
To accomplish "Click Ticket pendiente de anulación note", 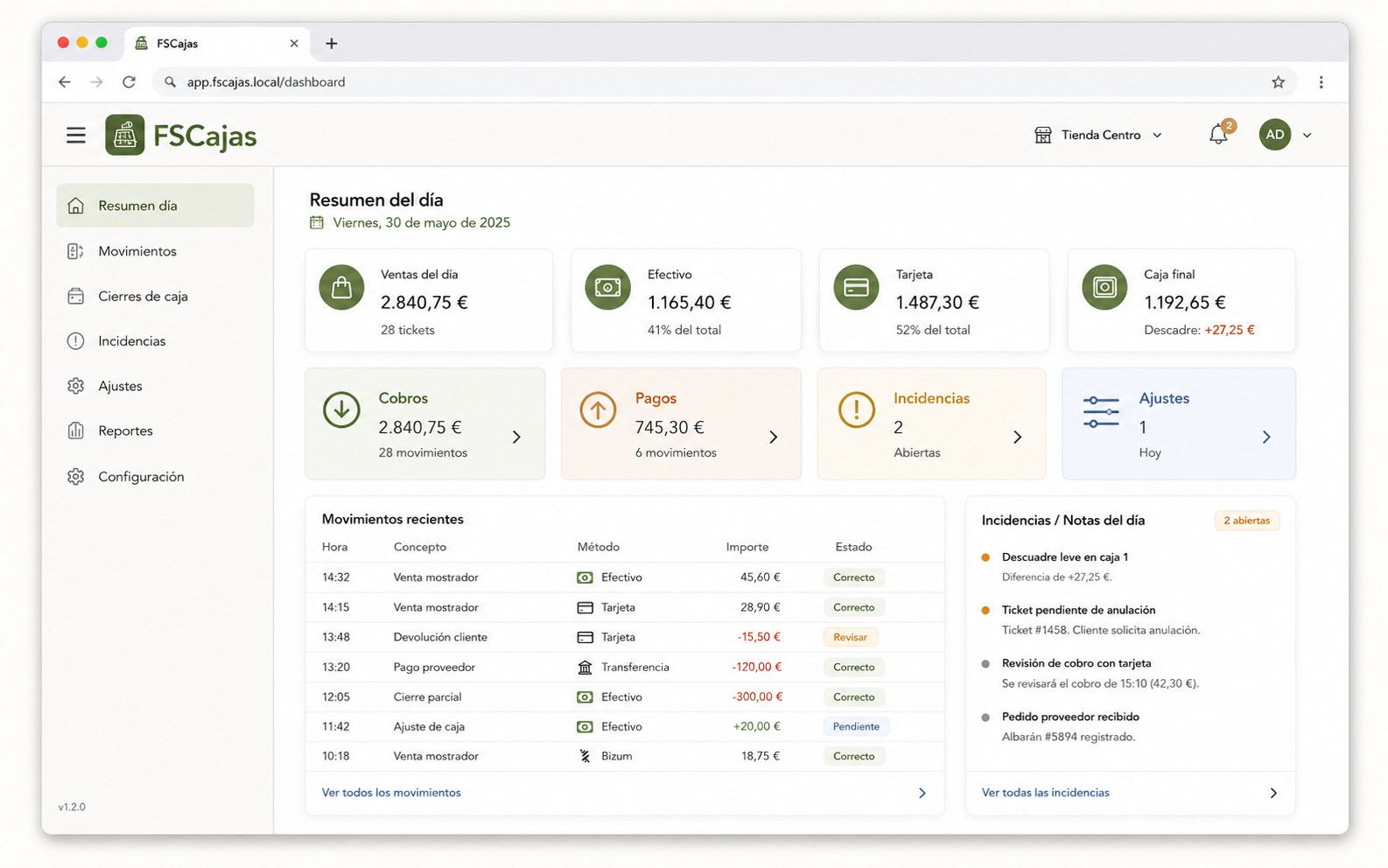I will click(x=1078, y=610).
